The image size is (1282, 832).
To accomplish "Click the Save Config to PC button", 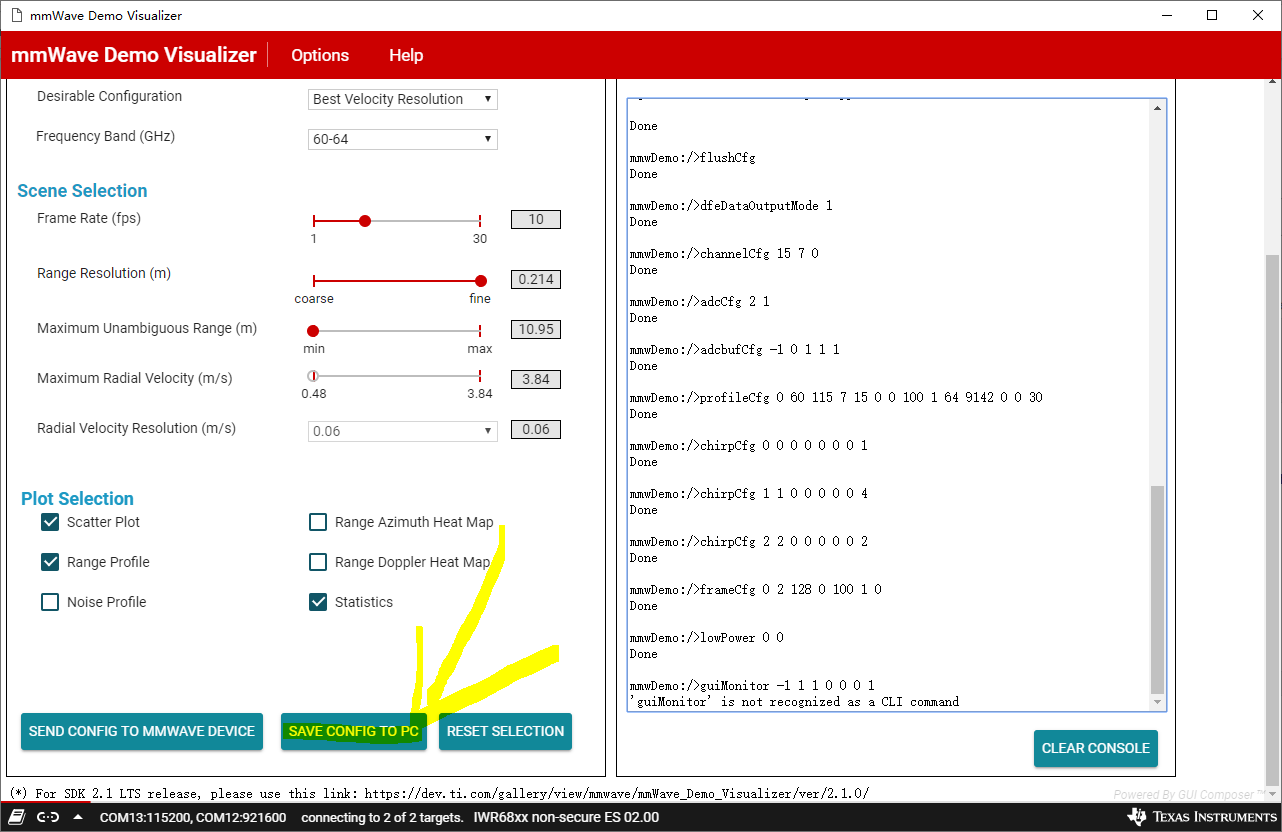I will coord(354,731).
